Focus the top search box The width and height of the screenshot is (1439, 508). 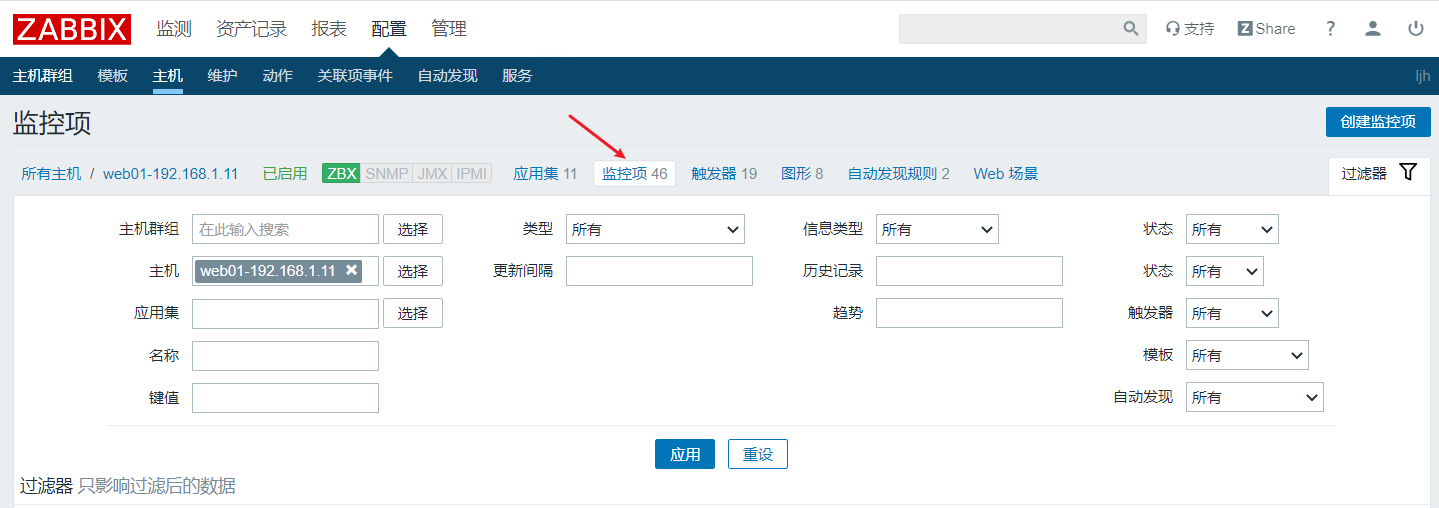click(x=1009, y=29)
